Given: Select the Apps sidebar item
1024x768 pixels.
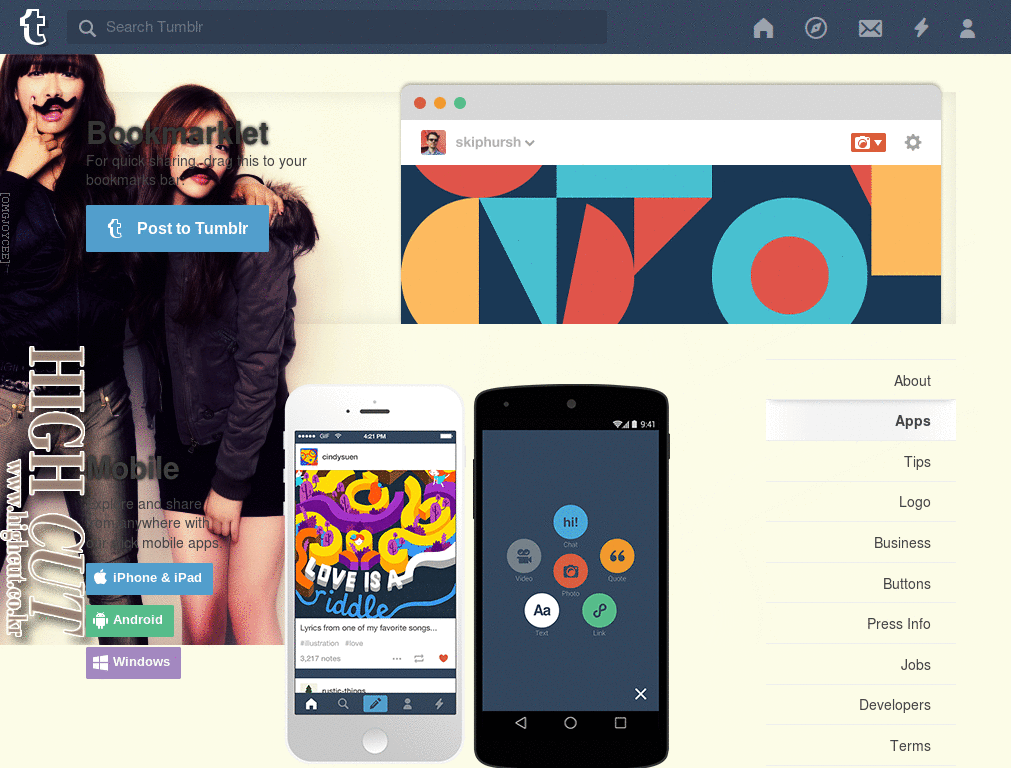Looking at the screenshot, I should [860, 421].
